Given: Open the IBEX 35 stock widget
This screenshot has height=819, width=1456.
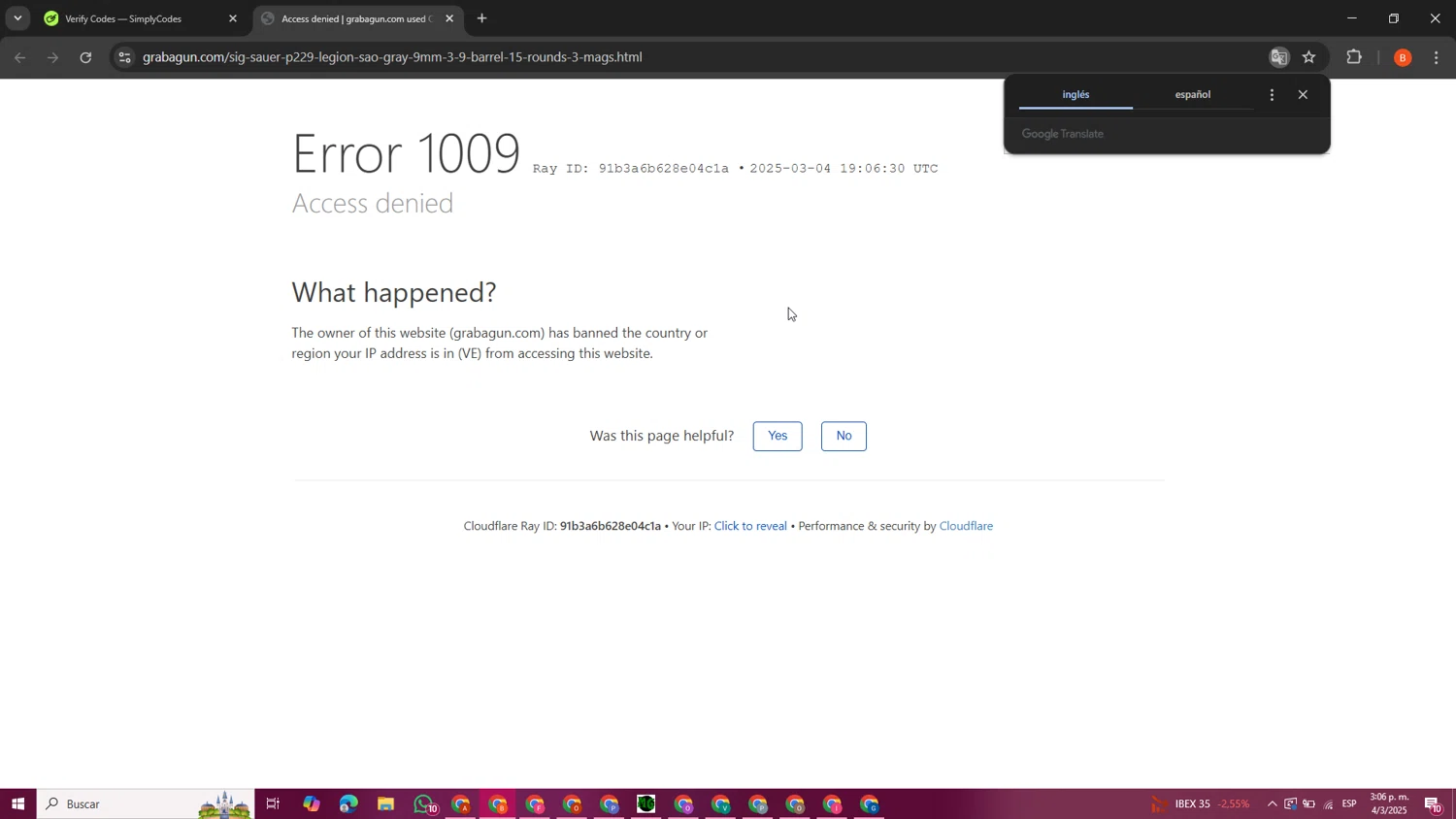Looking at the screenshot, I should pyautogui.click(x=1201, y=803).
